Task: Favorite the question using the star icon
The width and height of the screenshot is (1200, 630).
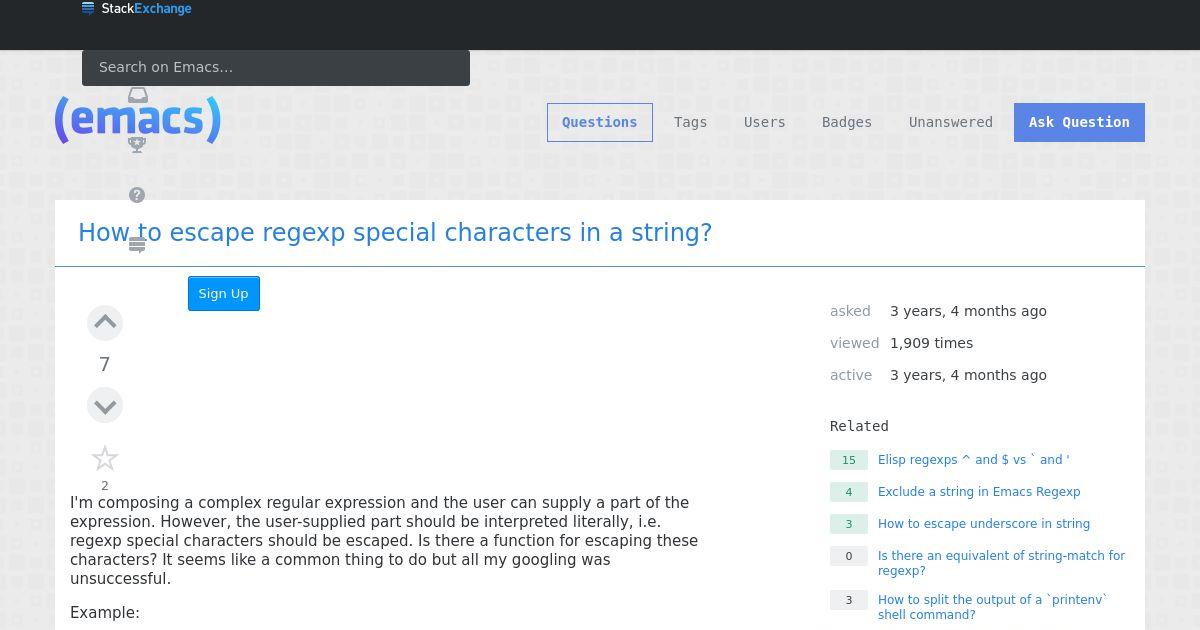Action: [x=105, y=458]
